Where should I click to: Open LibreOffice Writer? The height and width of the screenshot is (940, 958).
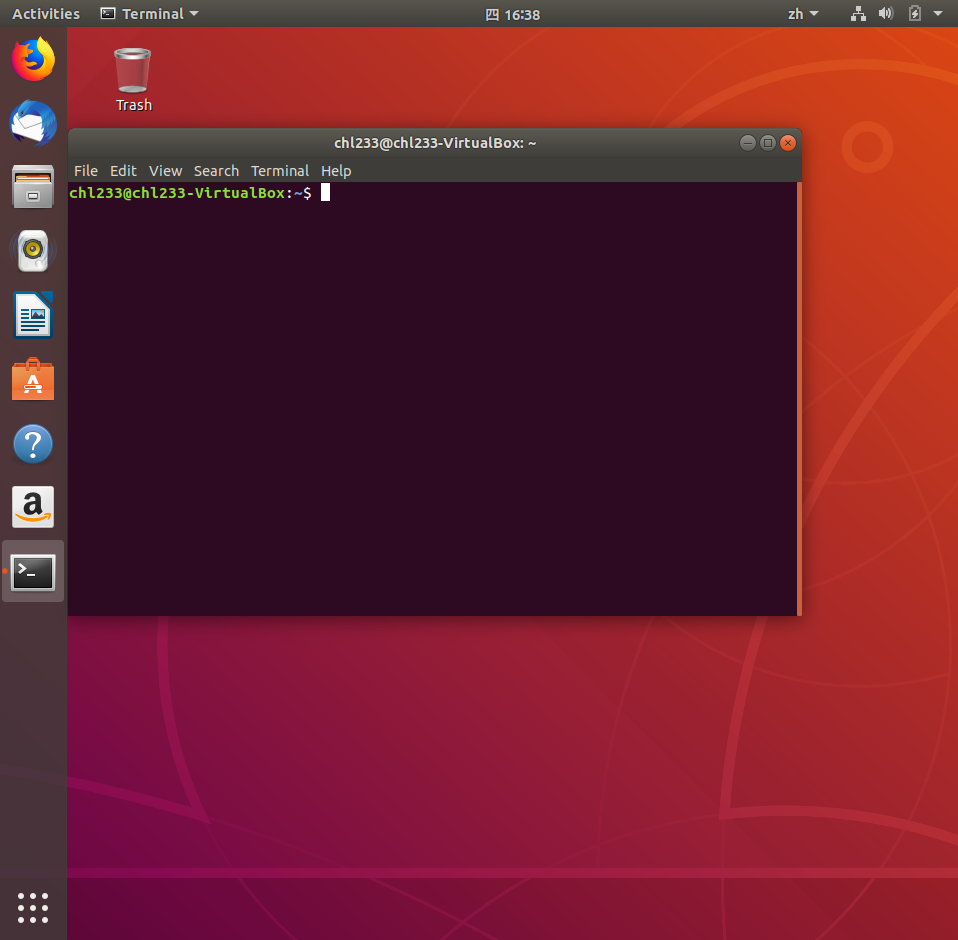(33, 315)
